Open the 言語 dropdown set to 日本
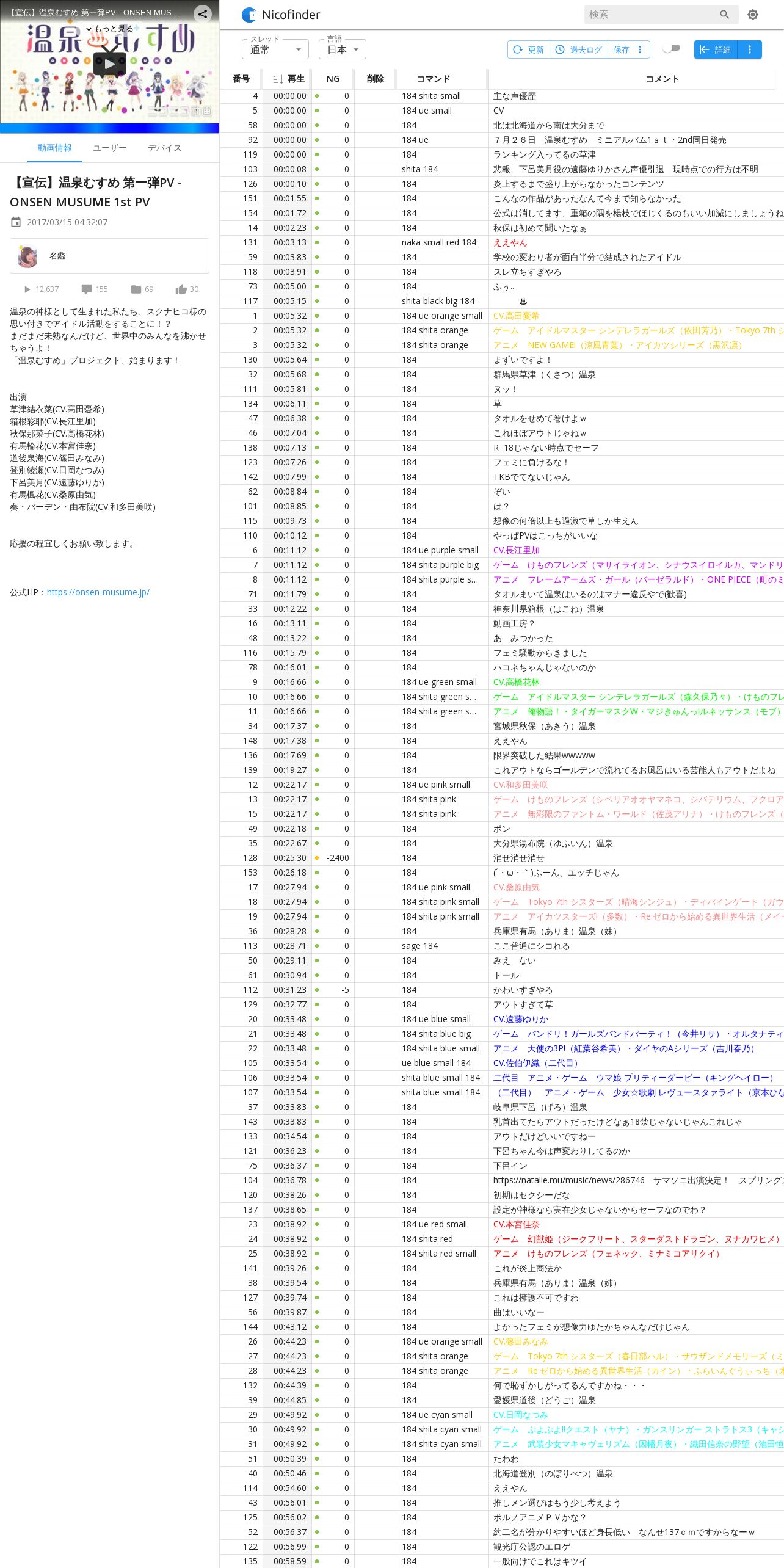Viewport: 784px width, 1568px height. click(x=343, y=49)
